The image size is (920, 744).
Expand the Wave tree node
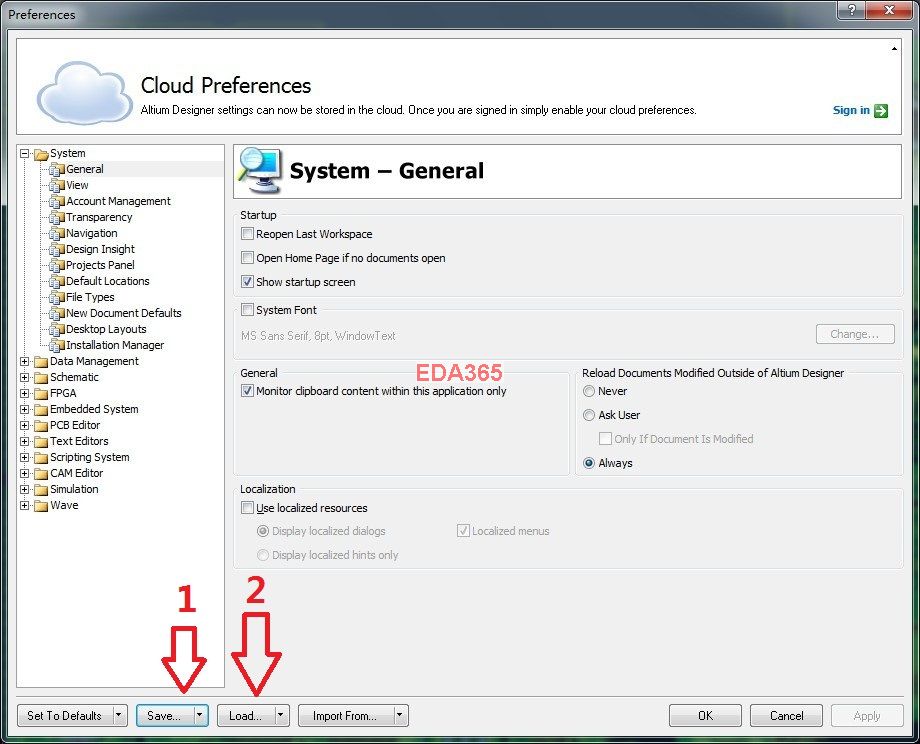(x=25, y=505)
